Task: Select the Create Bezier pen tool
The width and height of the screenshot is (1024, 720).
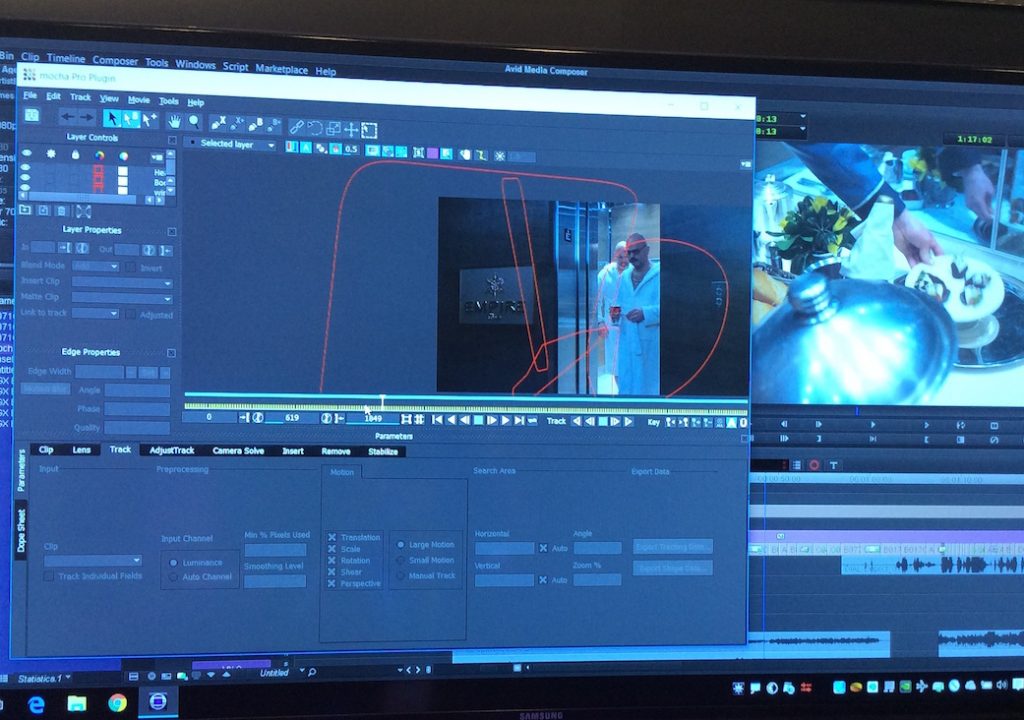Action: [x=255, y=124]
